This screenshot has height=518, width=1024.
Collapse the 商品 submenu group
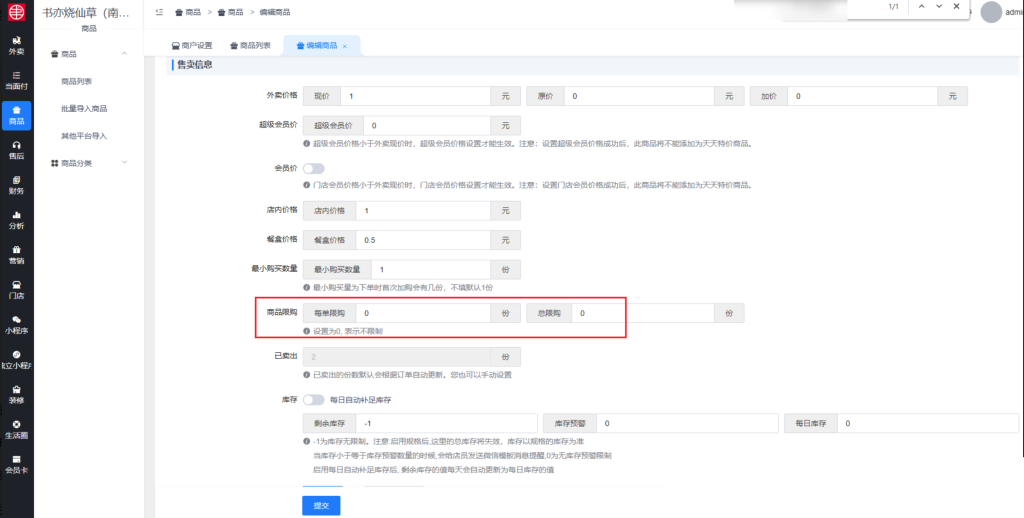(123, 54)
